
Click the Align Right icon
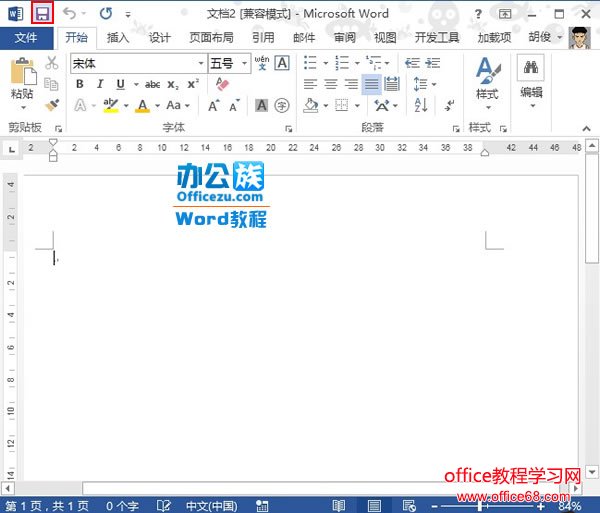[351, 84]
